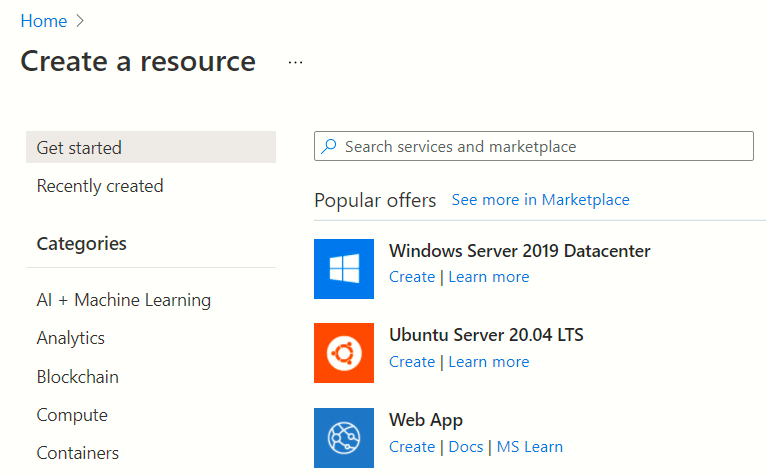Open the Web App Docs link
Viewport: 766px width, 475px height.
point(466,447)
